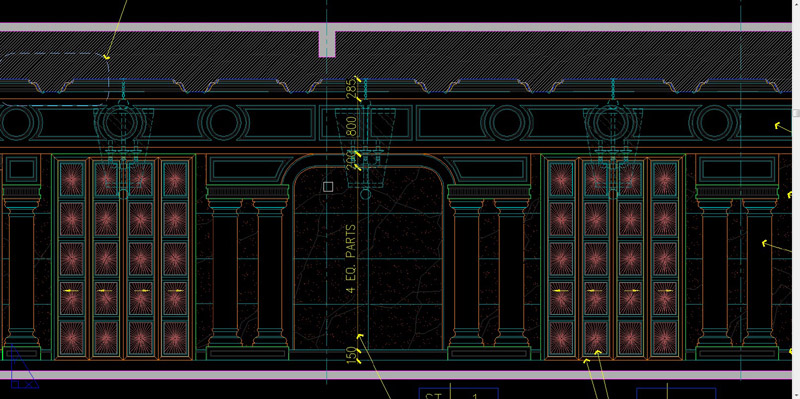Click the 200 dimension label
Screen dimensions: 800x399
[351, 160]
